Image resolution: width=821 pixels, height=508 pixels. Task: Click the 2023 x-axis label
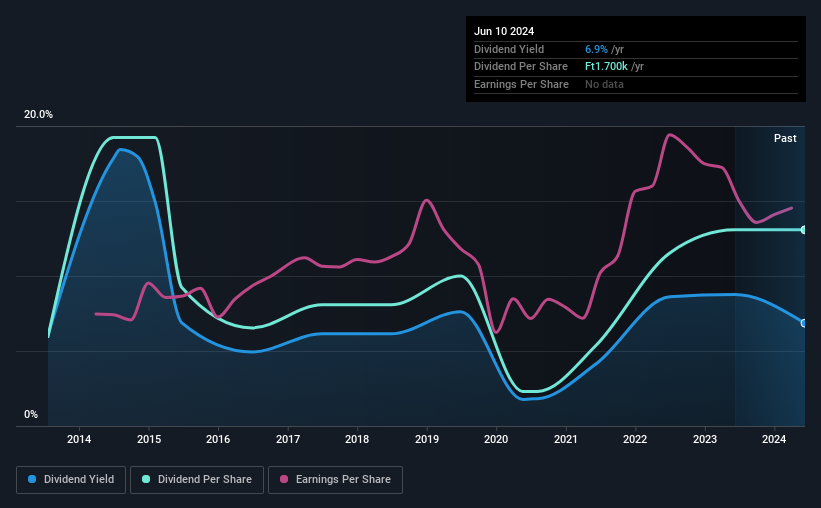click(705, 439)
